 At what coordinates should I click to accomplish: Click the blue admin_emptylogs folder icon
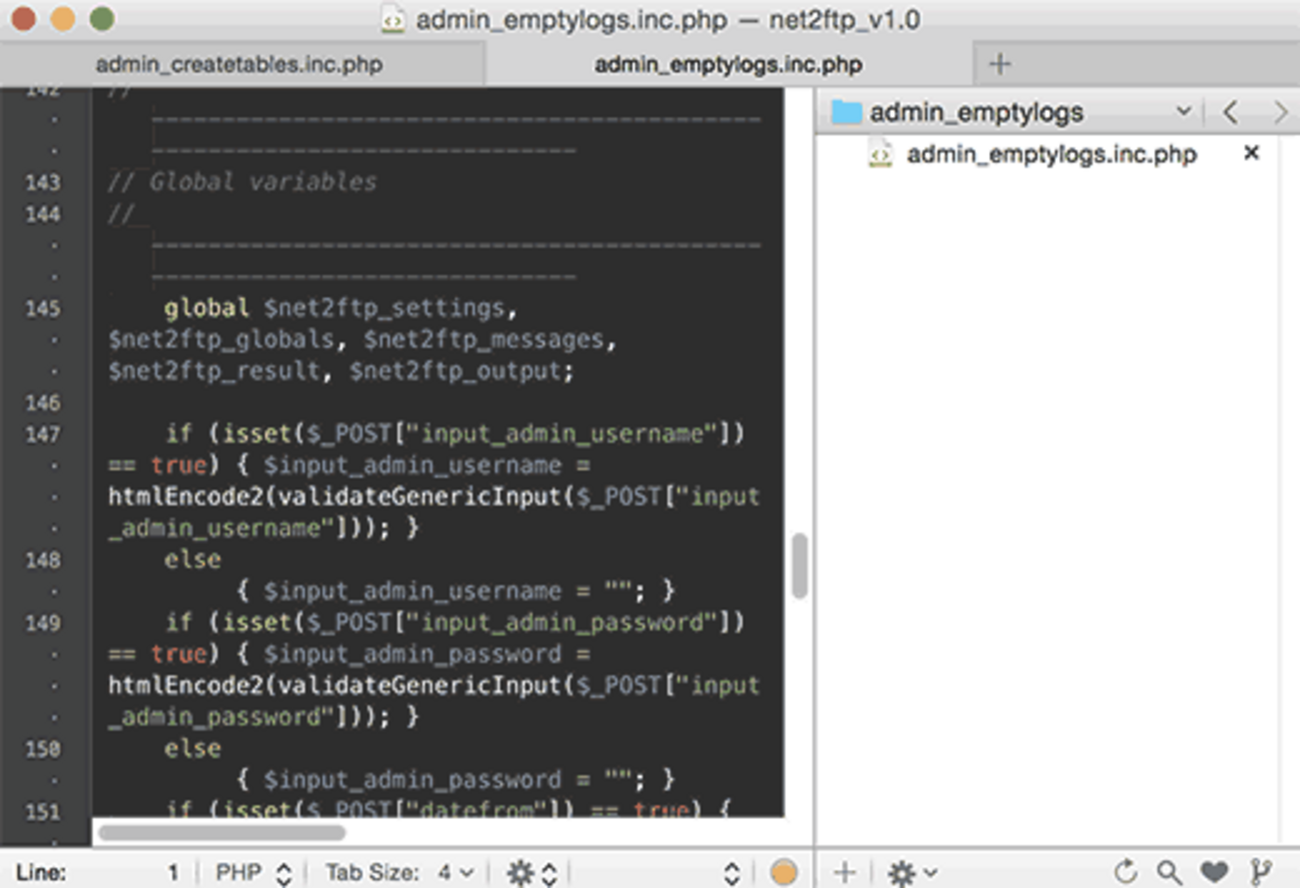pyautogui.click(x=848, y=111)
